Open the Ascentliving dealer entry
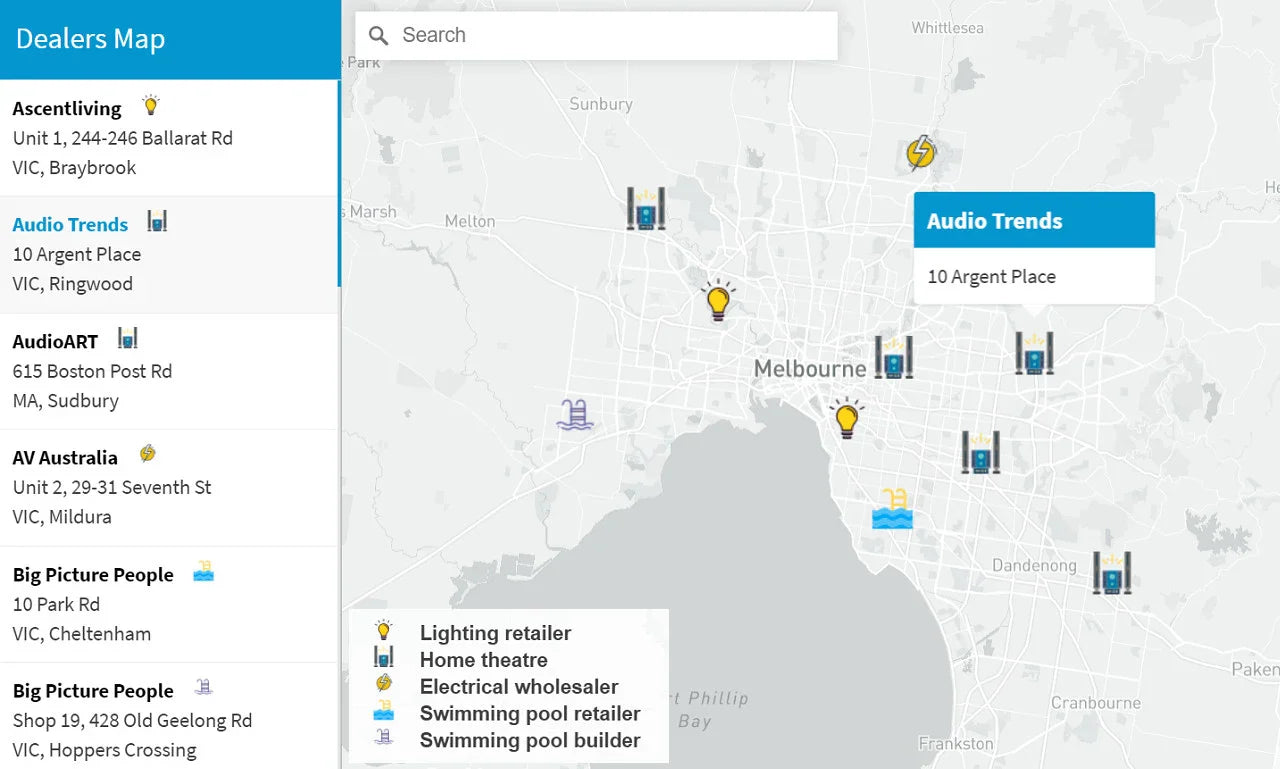The image size is (1280, 769). pyautogui.click(x=67, y=109)
